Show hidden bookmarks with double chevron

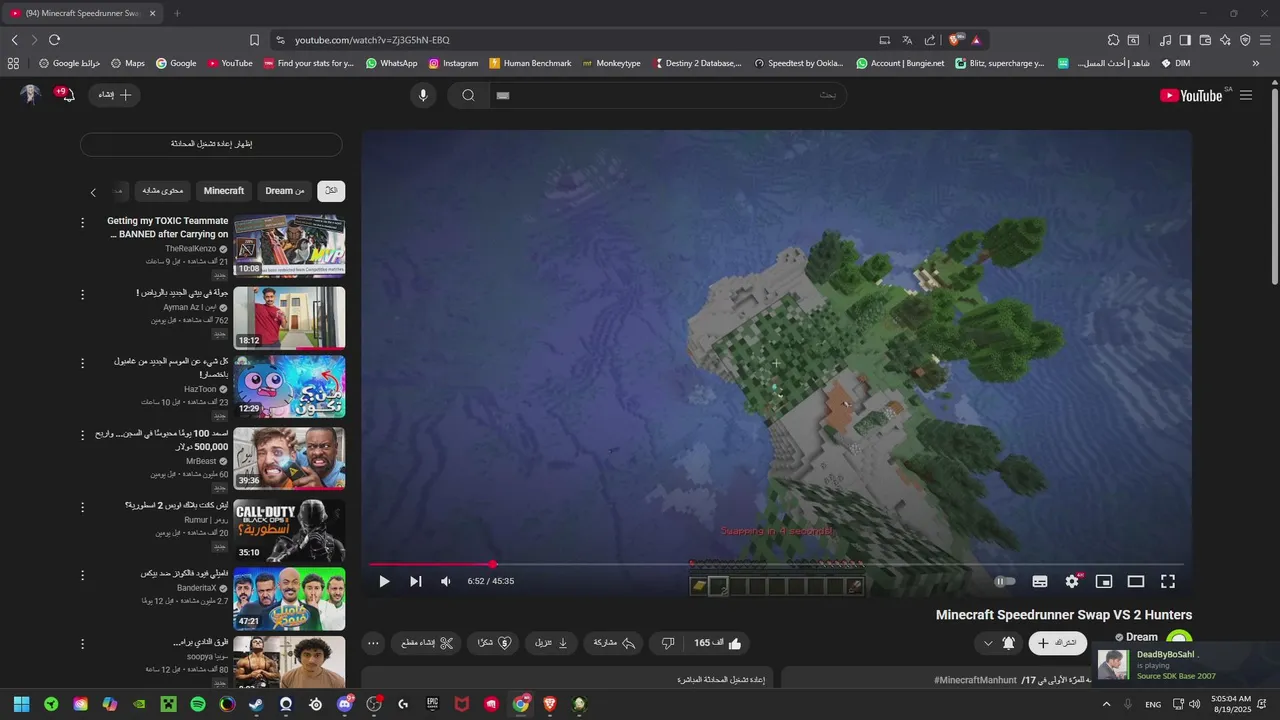tap(1256, 63)
